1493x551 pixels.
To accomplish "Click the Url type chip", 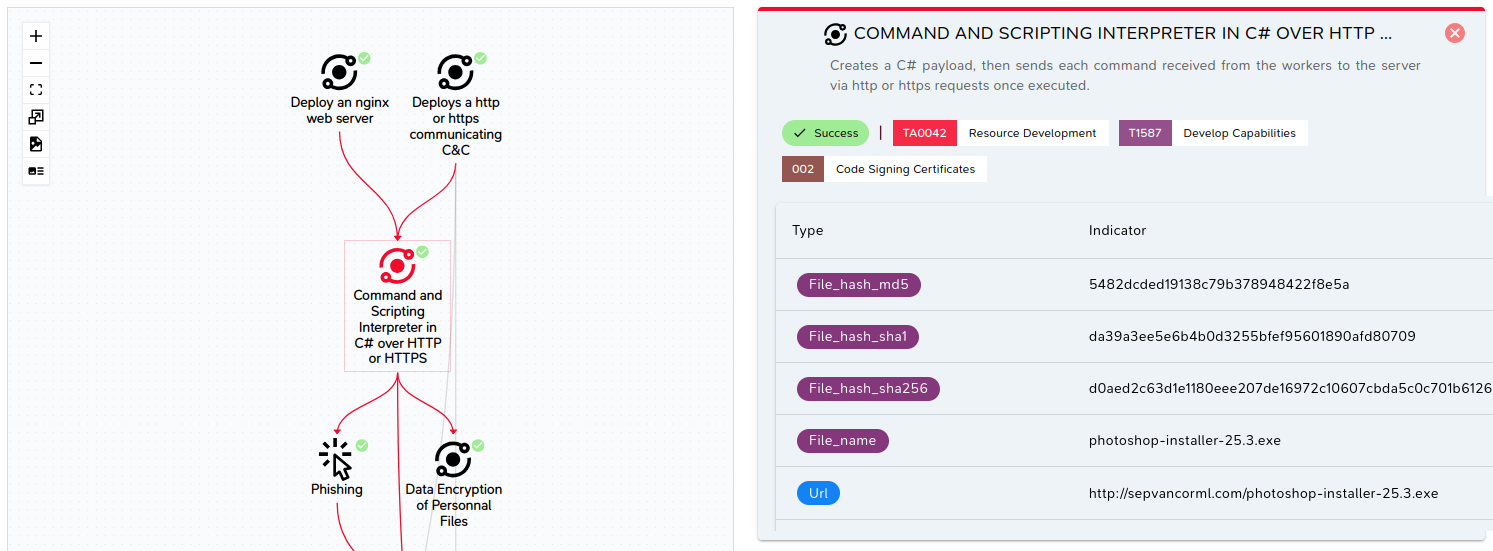I will pos(818,492).
